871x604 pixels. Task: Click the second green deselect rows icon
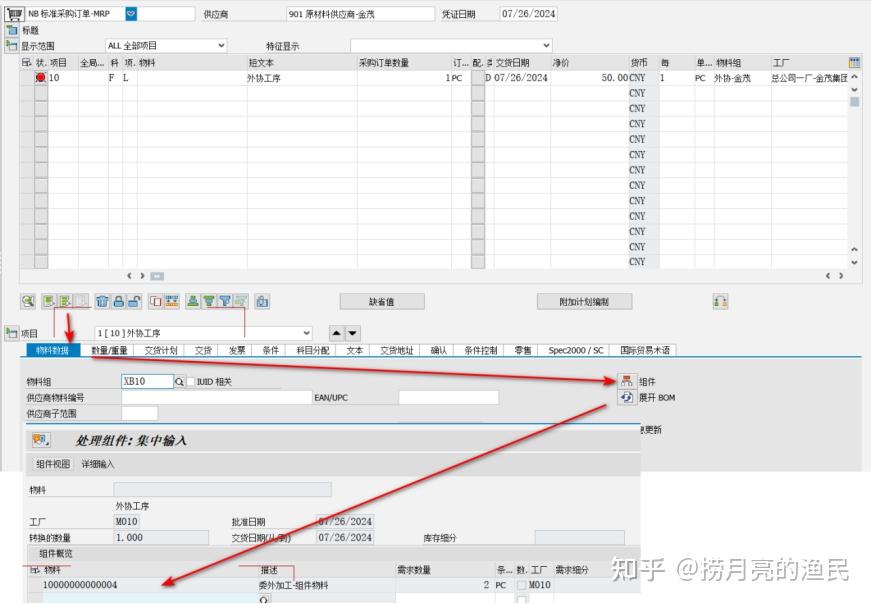(x=65, y=301)
